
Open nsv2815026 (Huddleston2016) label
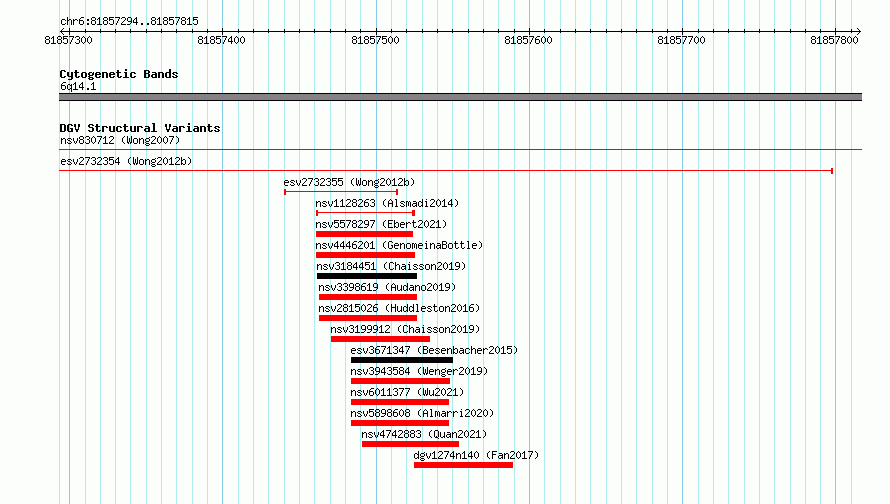click(x=399, y=308)
